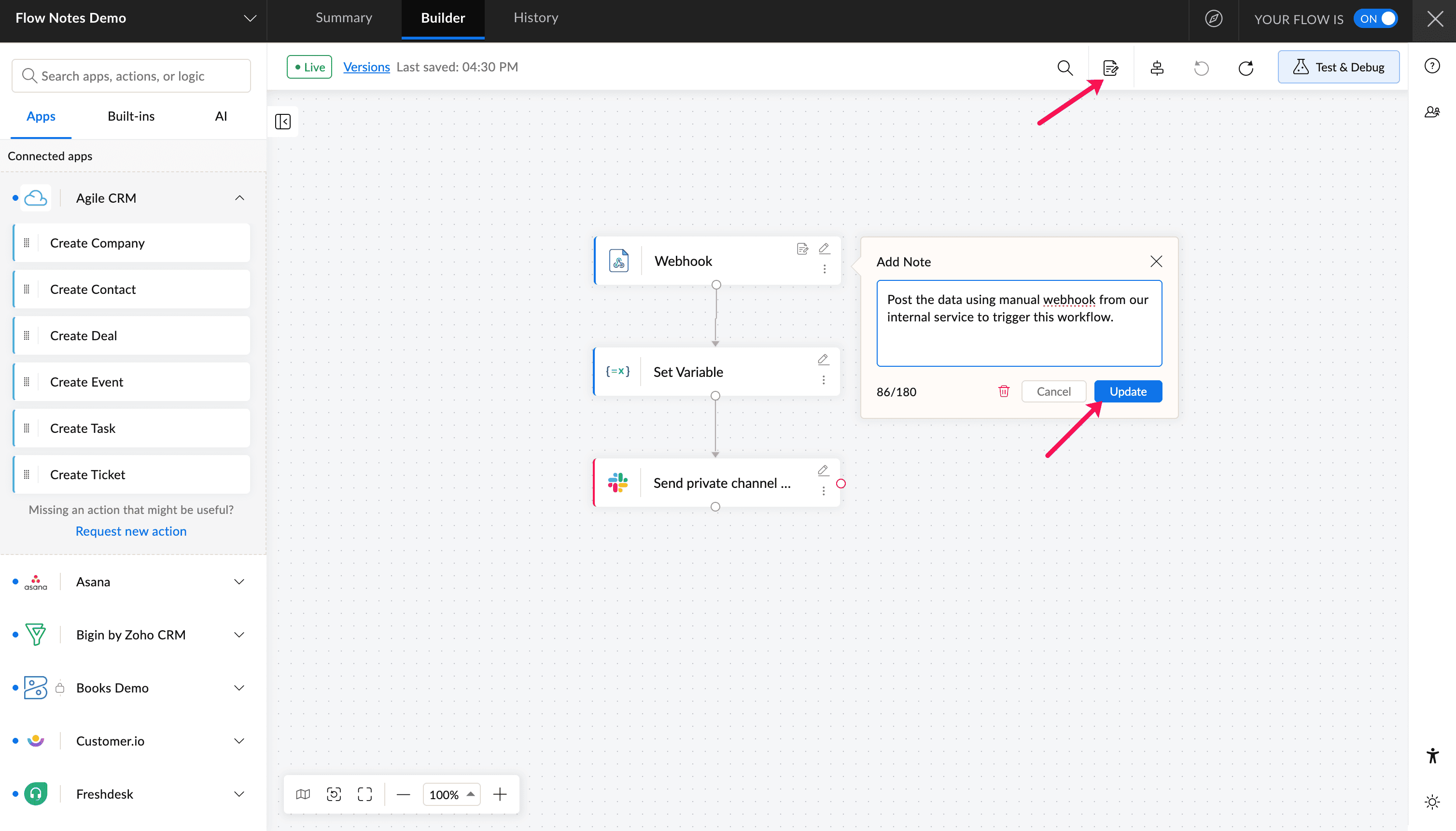This screenshot has height=831, width=1456.
Task: Collapse the Agile CRM section
Action: pos(239,198)
